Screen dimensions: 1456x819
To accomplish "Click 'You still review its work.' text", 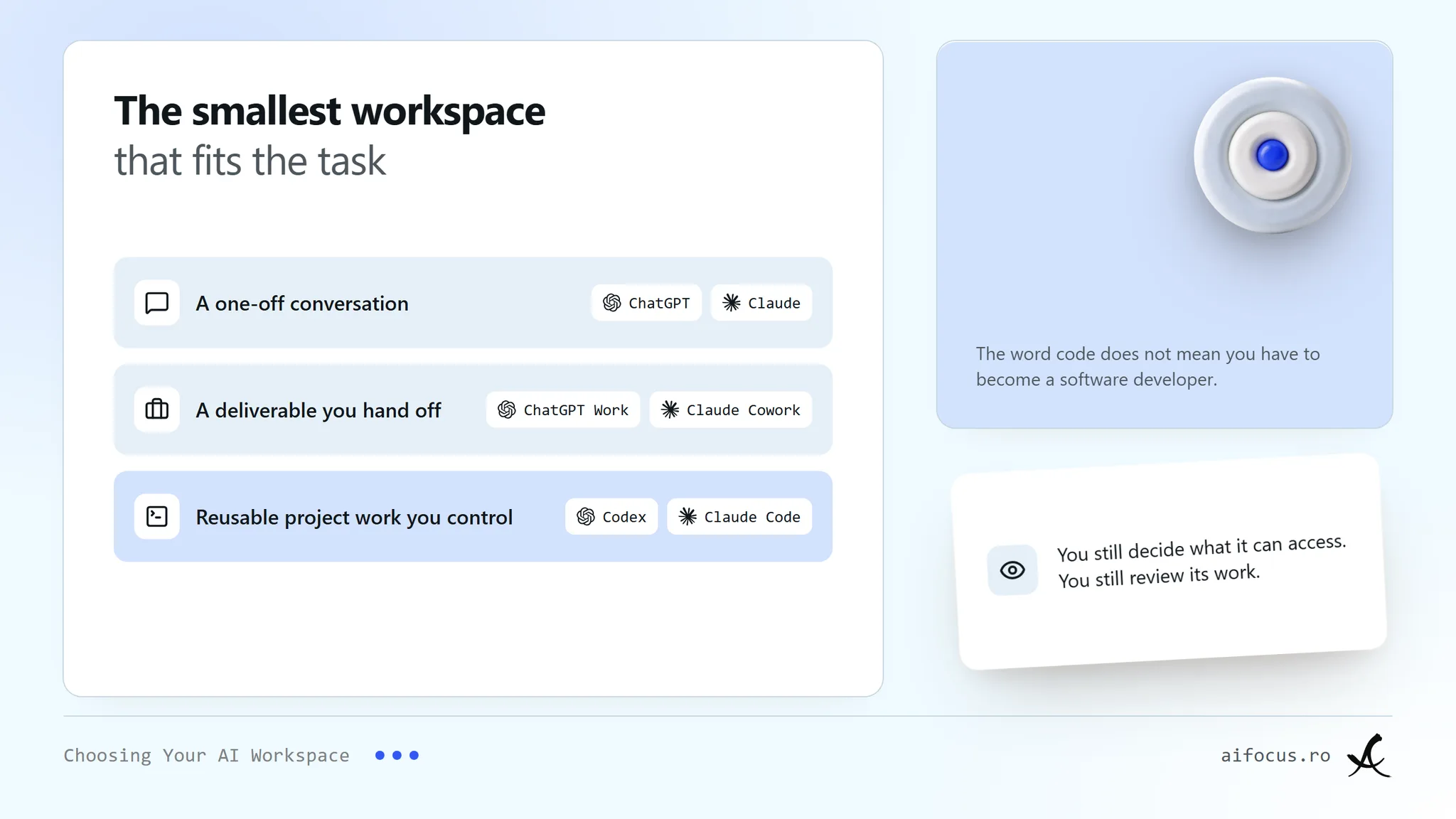I will [1159, 576].
